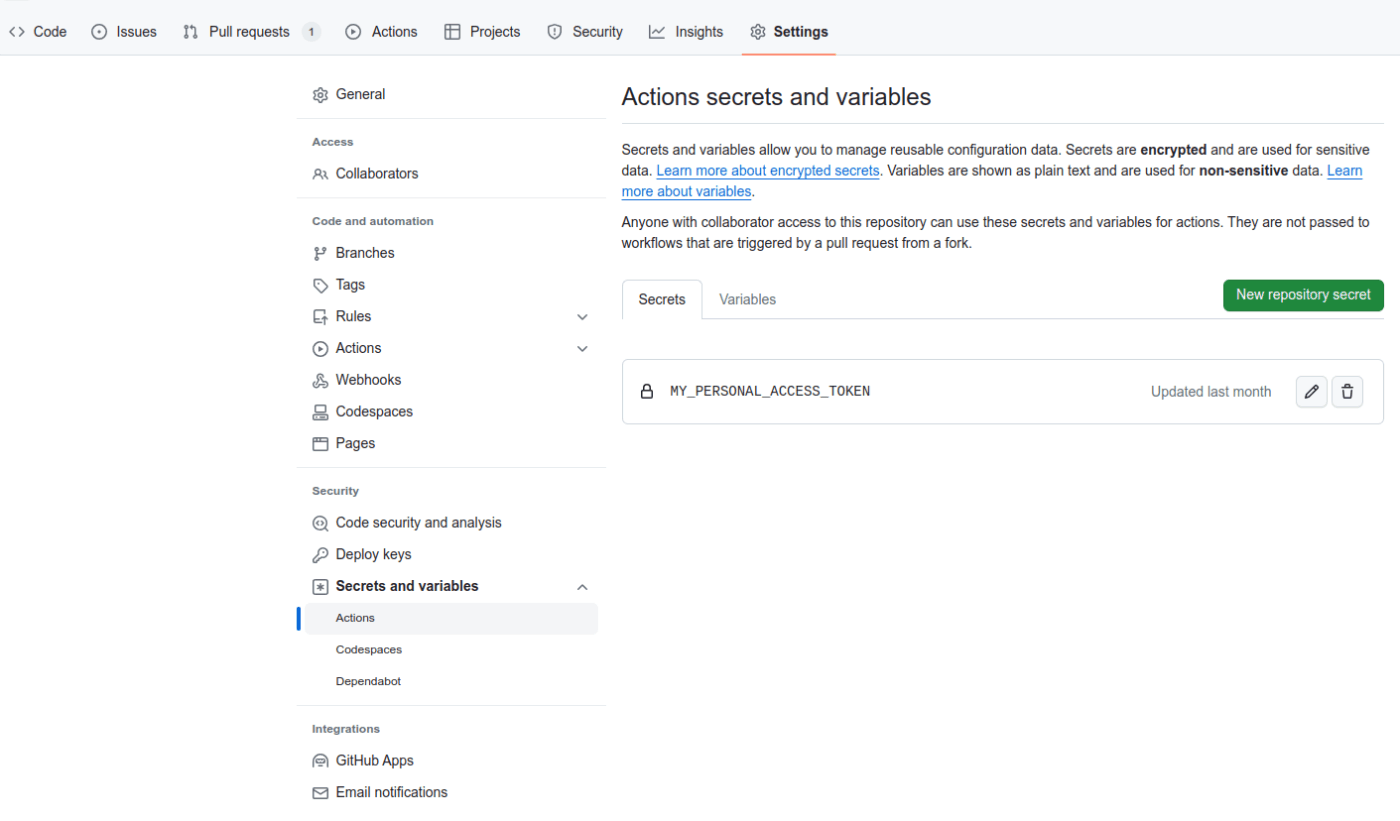
Task: Click the Tags label icon
Action: [320, 285]
